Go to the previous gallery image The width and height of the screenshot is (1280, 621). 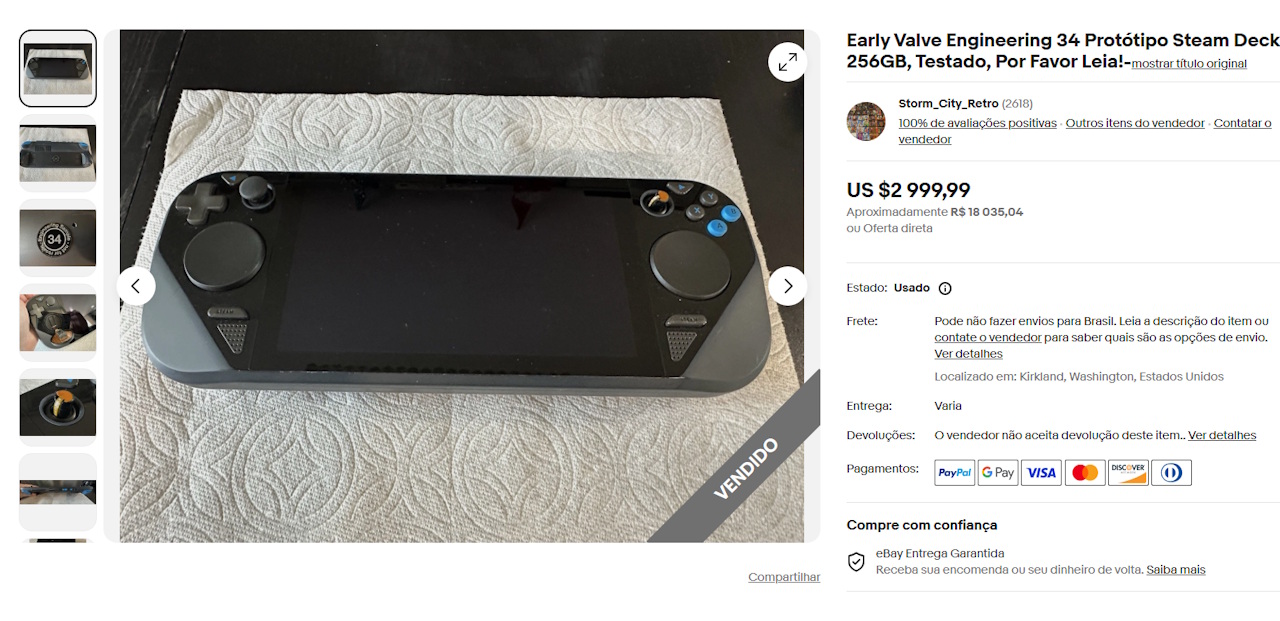(x=136, y=286)
